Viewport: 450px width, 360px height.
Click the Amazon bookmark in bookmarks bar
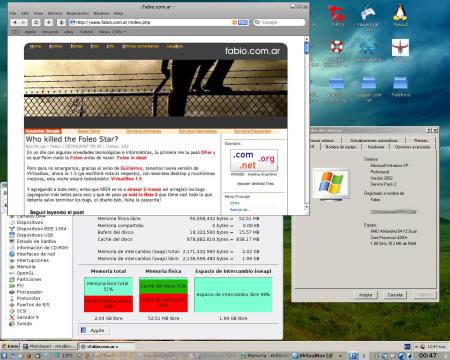50,32
